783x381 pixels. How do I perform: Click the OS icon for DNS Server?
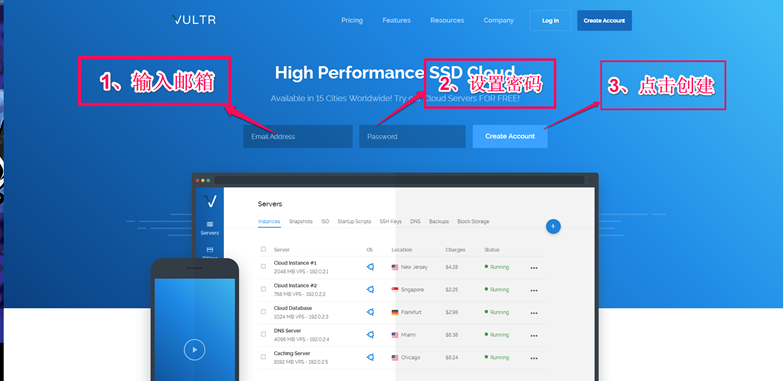(x=370, y=335)
